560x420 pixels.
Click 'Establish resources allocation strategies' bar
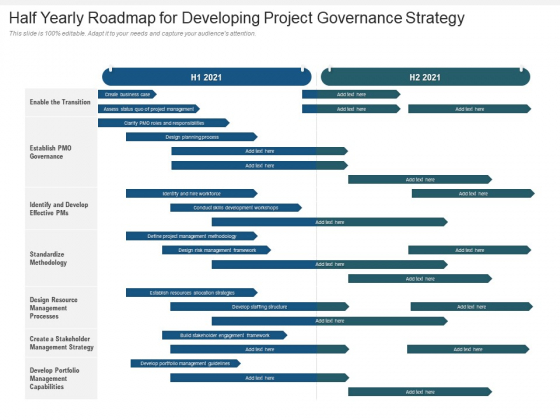pyautogui.click(x=192, y=293)
